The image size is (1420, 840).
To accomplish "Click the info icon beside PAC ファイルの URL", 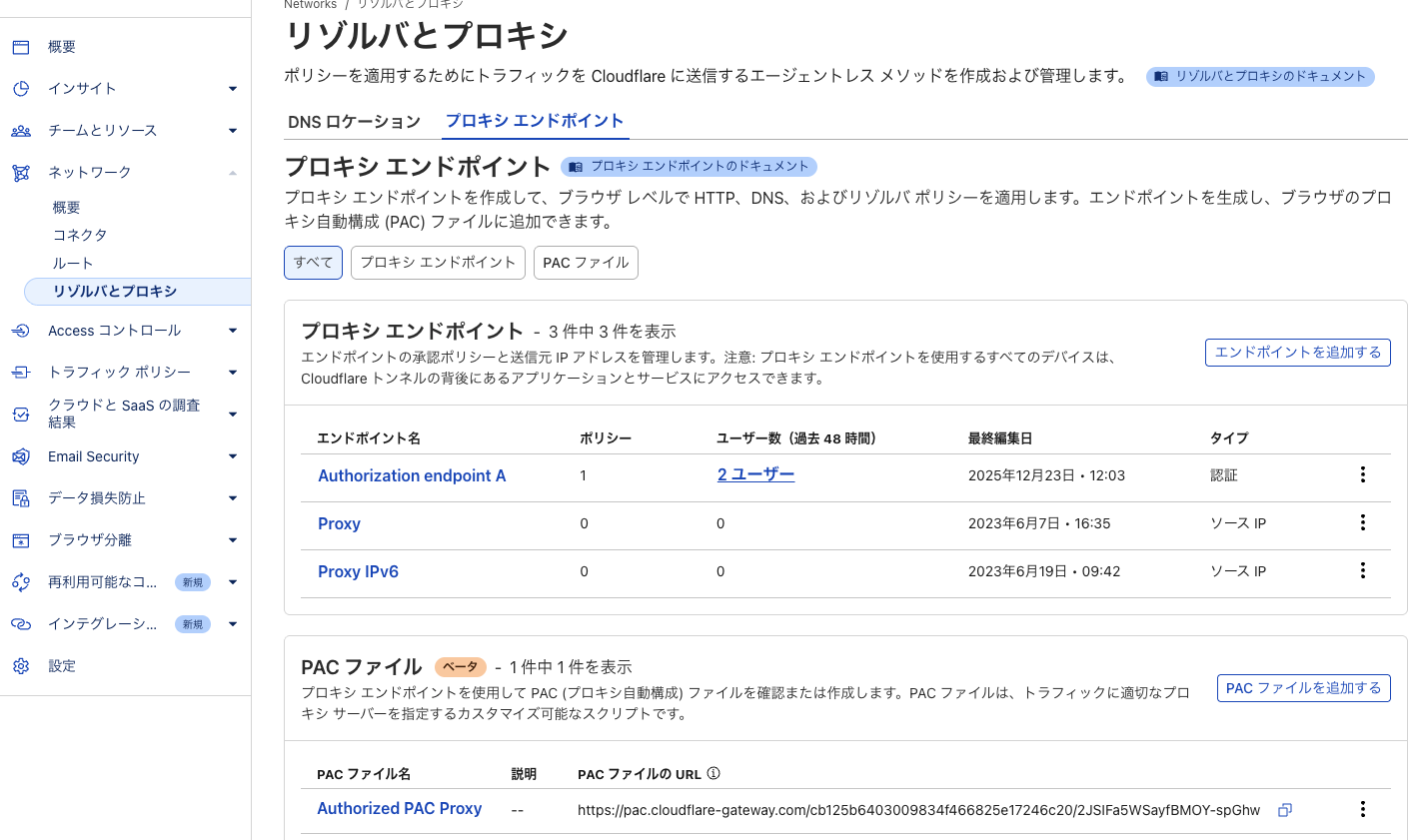I will pyautogui.click(x=712, y=771).
